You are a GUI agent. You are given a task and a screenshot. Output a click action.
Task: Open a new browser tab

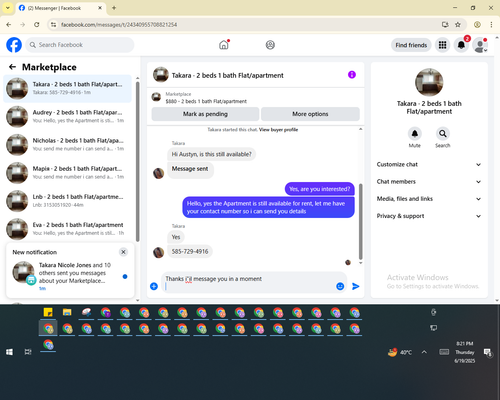click(x=114, y=8)
